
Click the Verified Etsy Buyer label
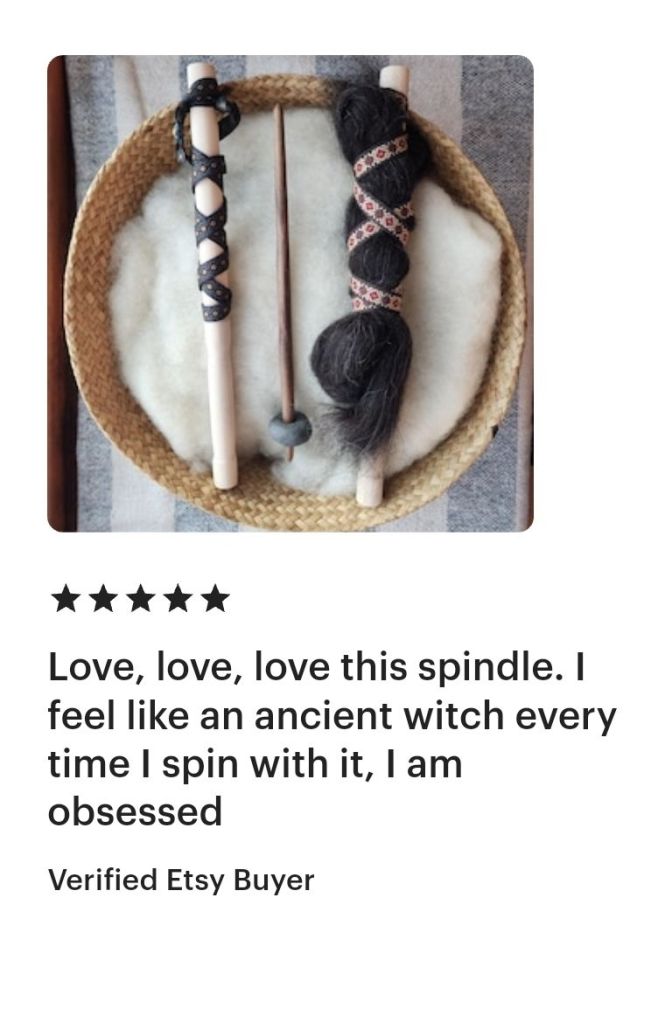coord(181,881)
